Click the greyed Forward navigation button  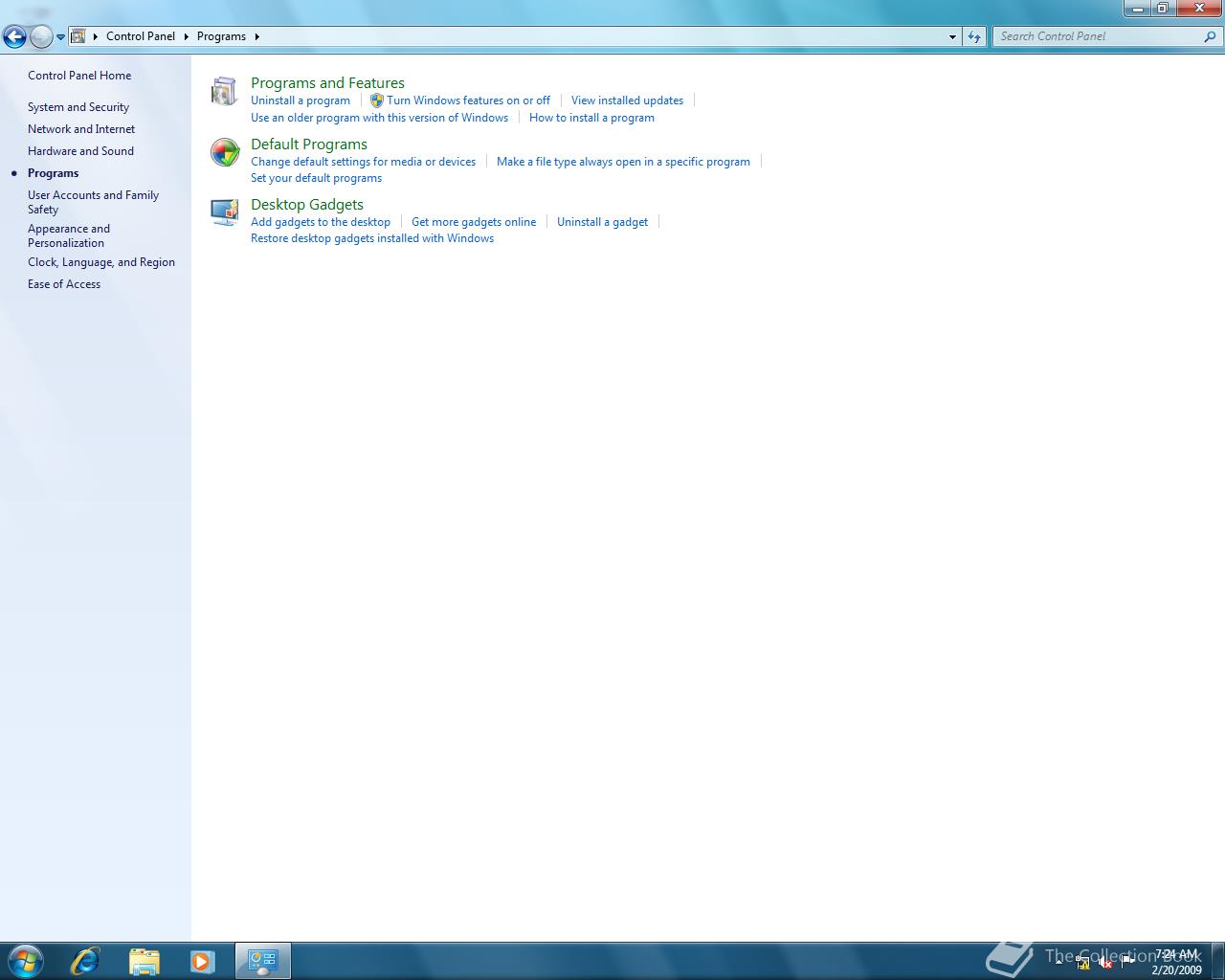[x=41, y=36]
